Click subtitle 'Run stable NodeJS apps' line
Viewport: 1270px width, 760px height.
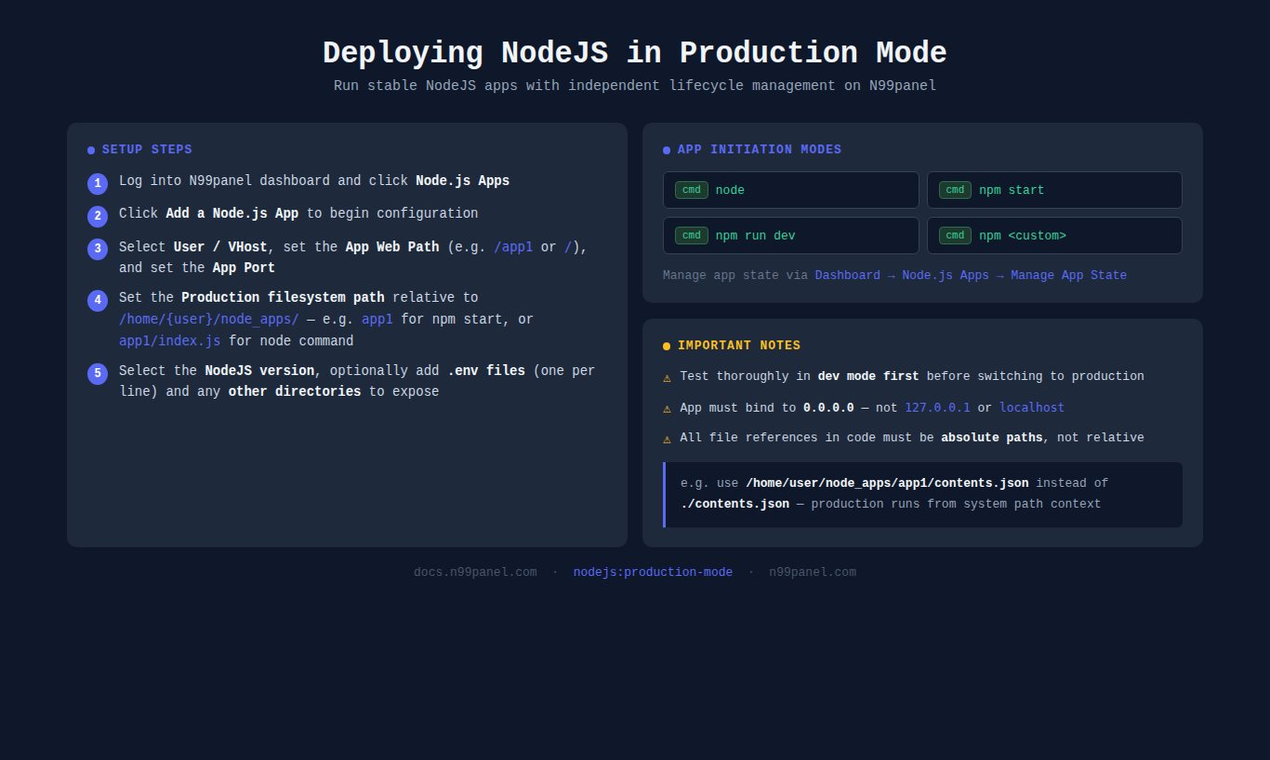point(635,86)
